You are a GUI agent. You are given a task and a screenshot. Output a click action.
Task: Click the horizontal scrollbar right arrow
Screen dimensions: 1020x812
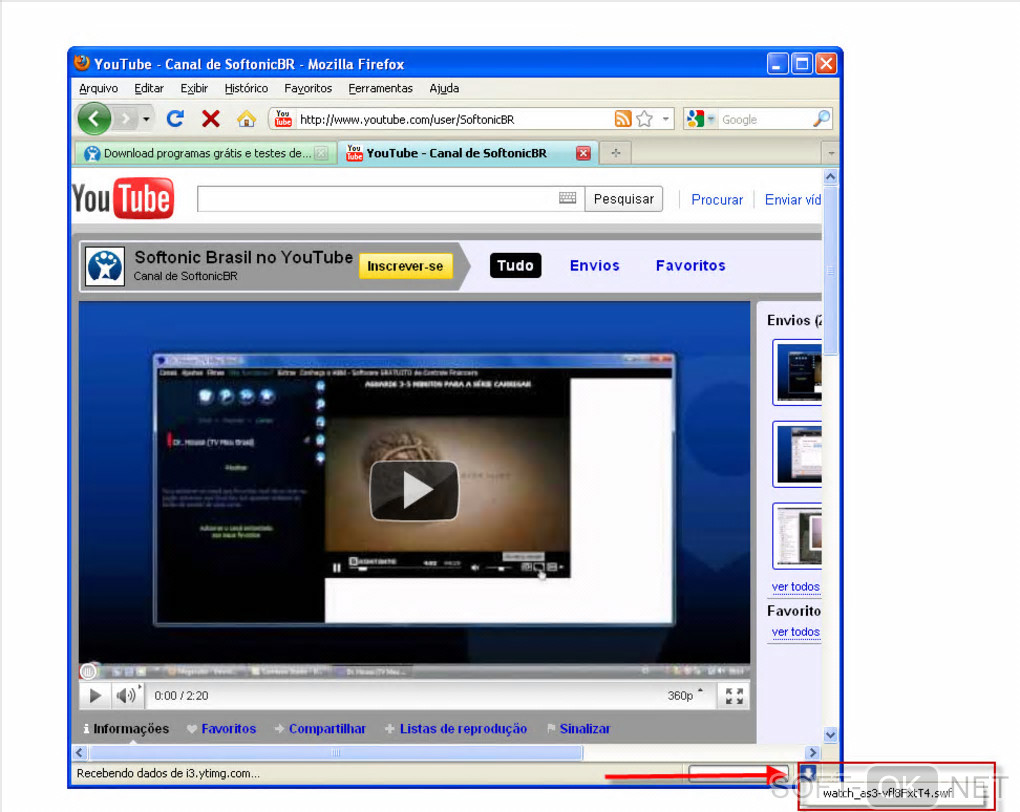coord(812,753)
